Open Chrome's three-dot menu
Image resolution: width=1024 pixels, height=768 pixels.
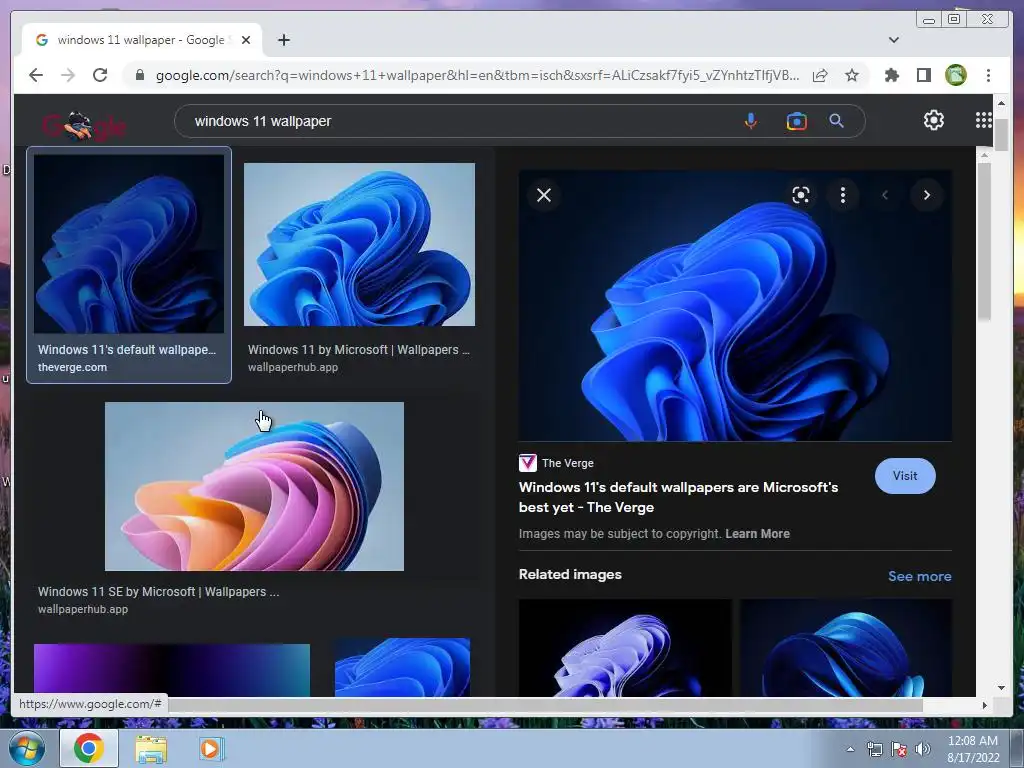coord(988,75)
